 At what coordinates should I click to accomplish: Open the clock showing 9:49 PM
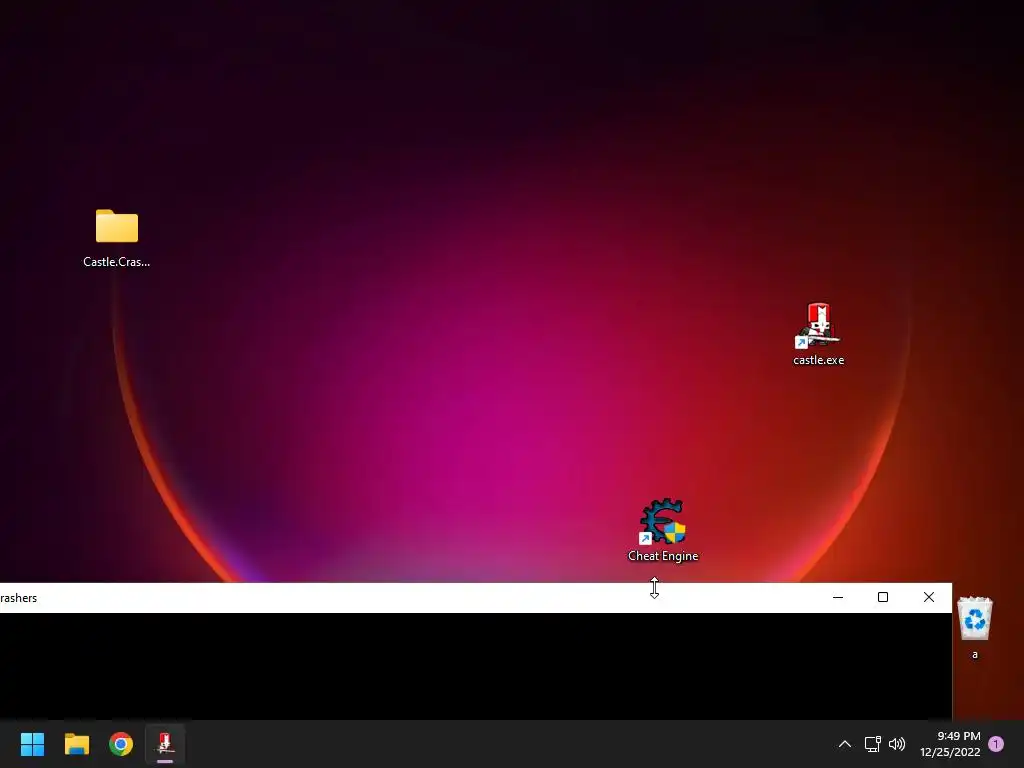tap(950, 744)
